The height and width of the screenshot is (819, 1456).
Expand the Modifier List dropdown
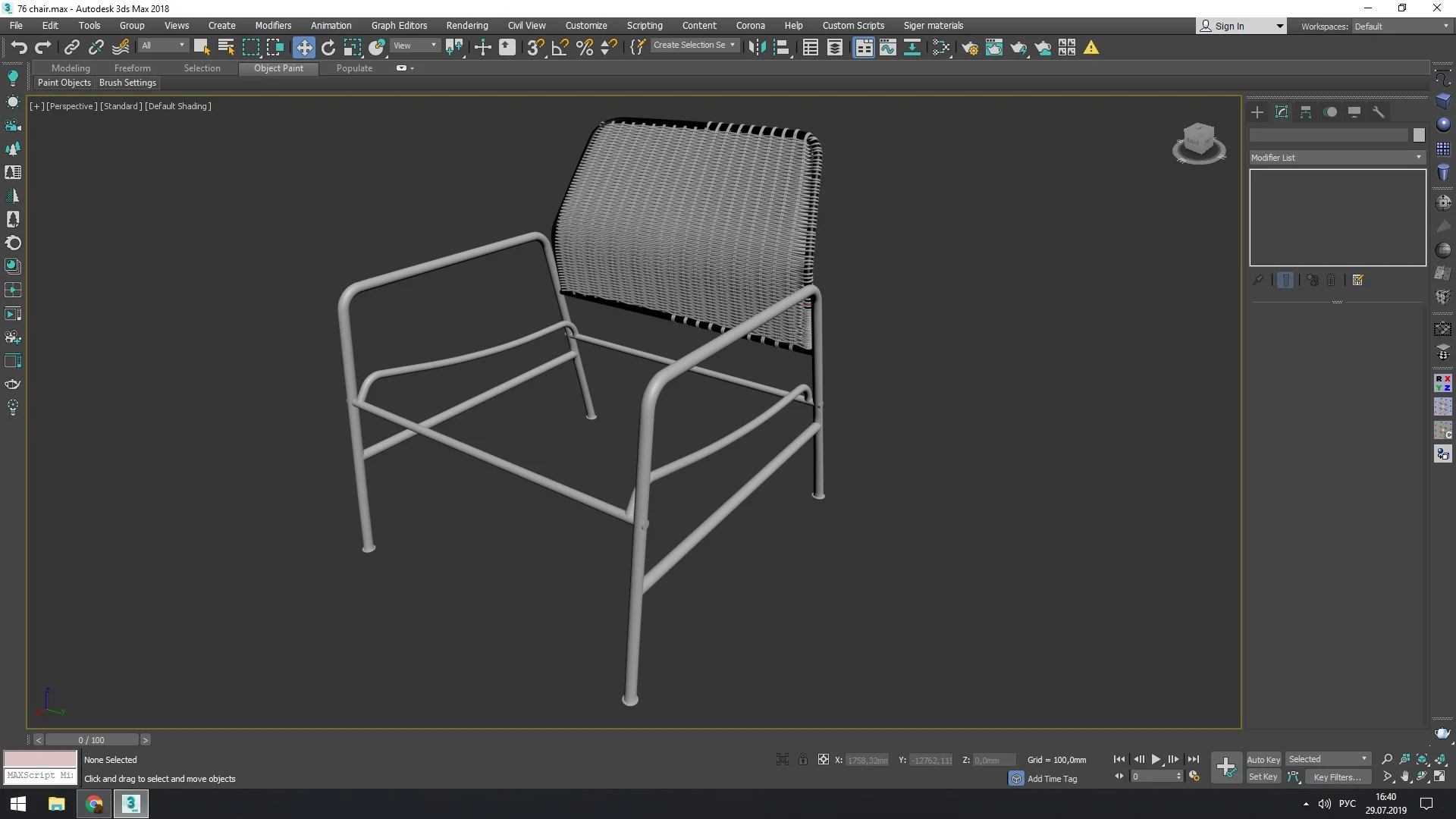[1338, 158]
